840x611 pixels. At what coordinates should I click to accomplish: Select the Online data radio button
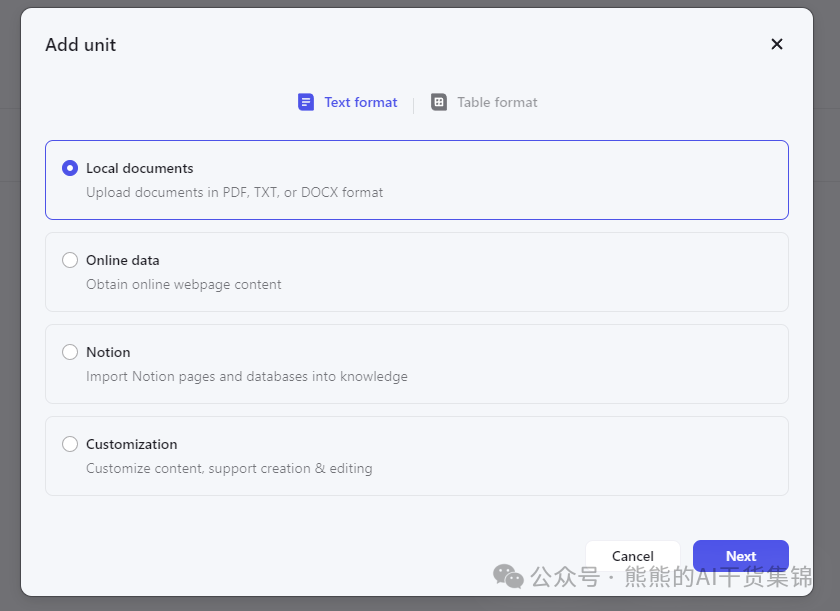(70, 260)
